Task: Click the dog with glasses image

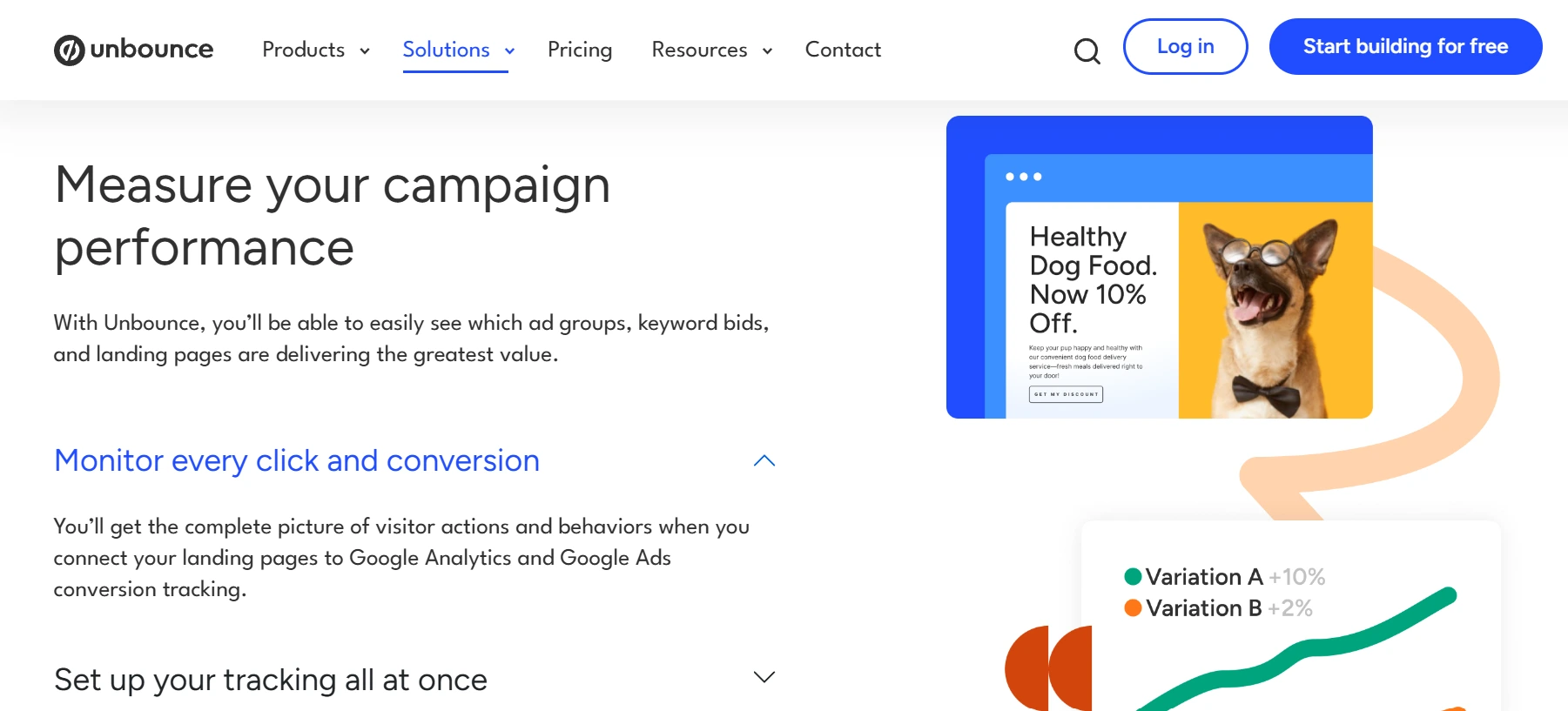Action: 1275,311
